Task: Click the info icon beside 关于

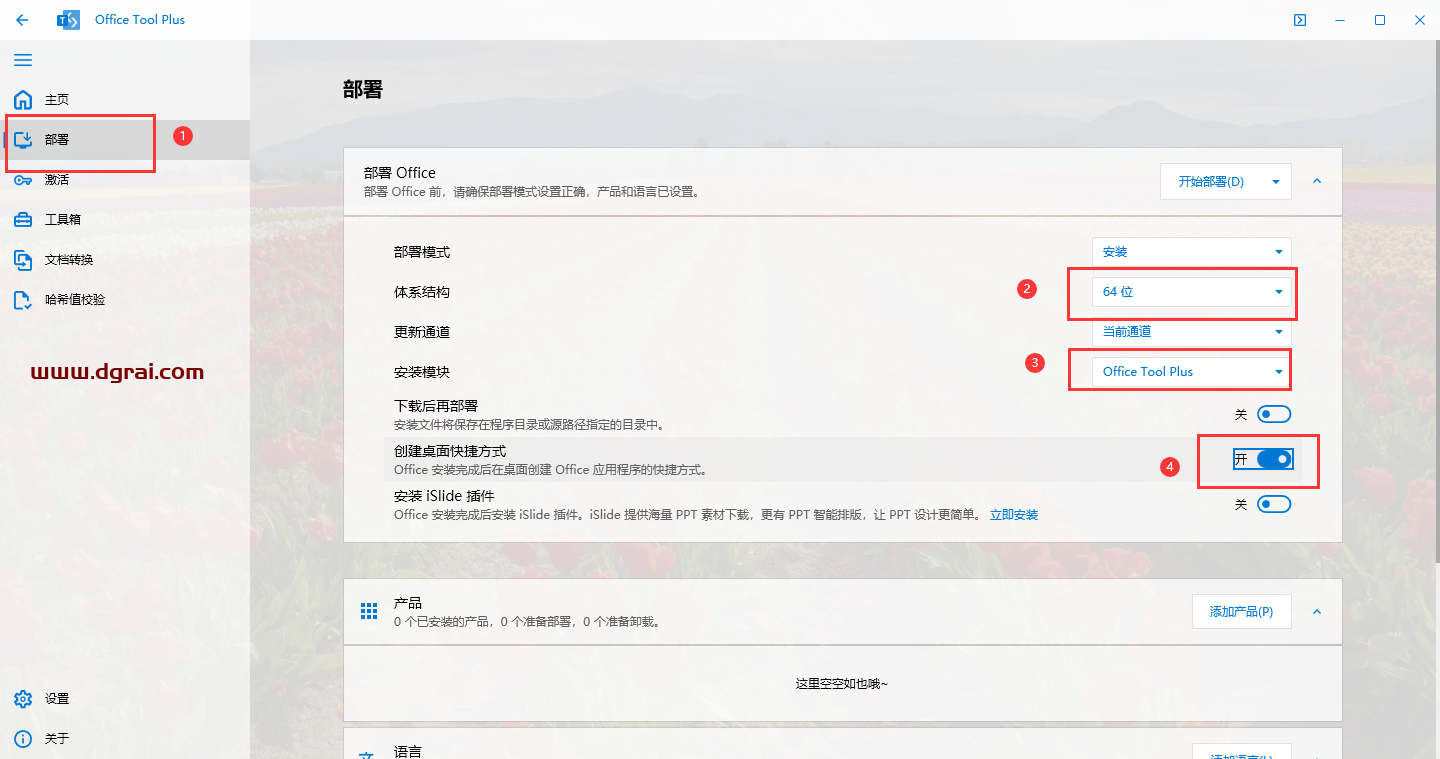Action: click(23, 739)
